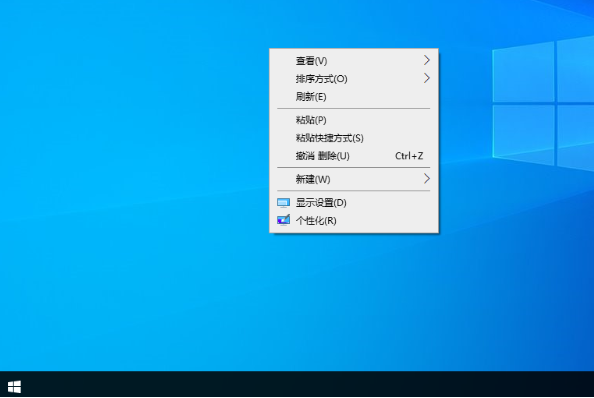
Task: Open 显示设置(D) display settings
Action: [354, 203]
